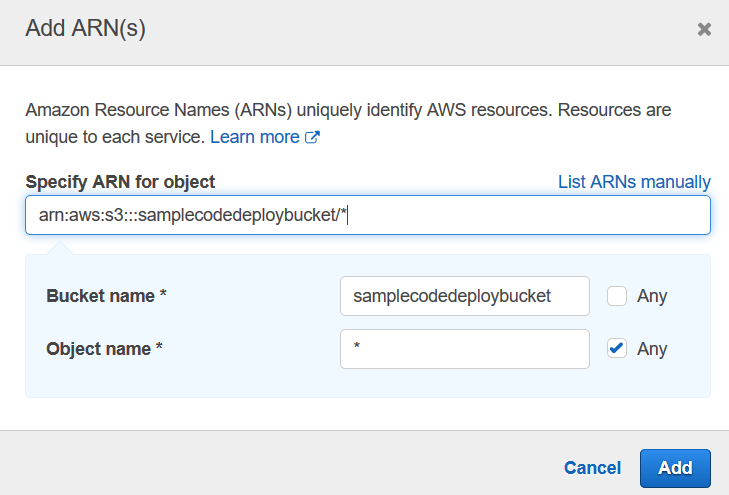Screen dimensions: 729x495
Task: Click the asterisk in the Object name box
Action: click(x=357, y=346)
